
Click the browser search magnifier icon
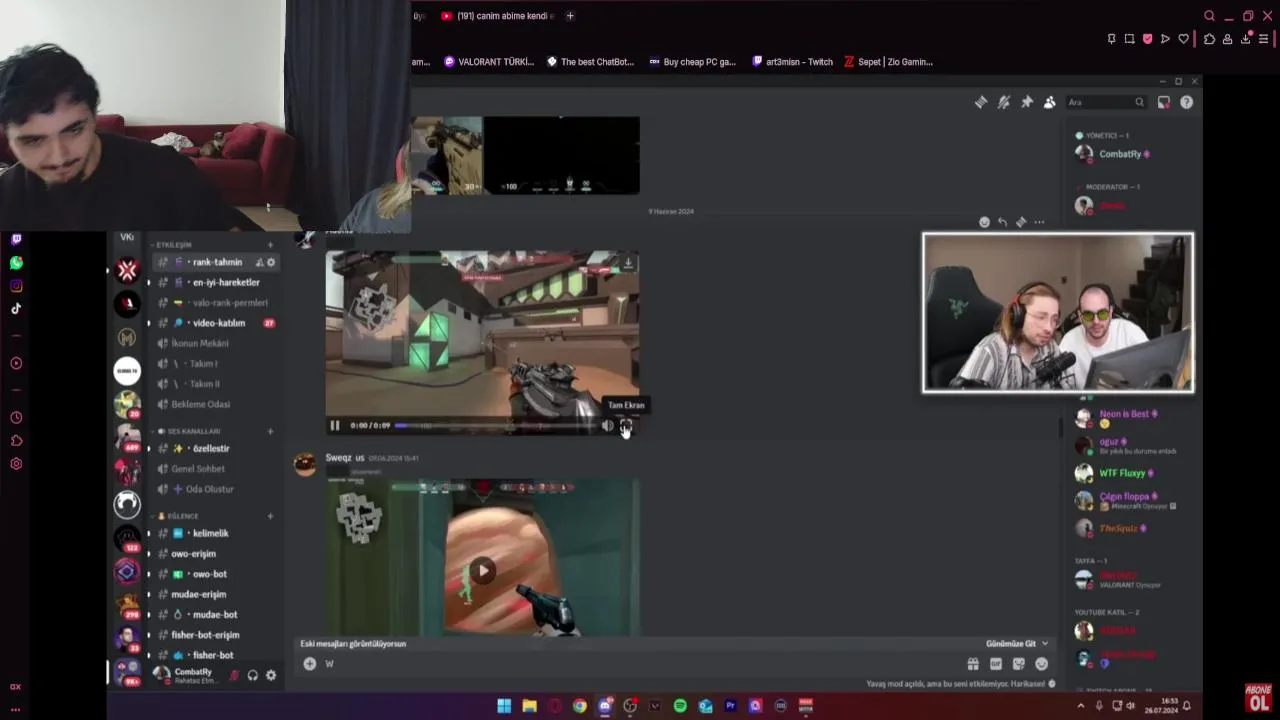click(1209, 16)
